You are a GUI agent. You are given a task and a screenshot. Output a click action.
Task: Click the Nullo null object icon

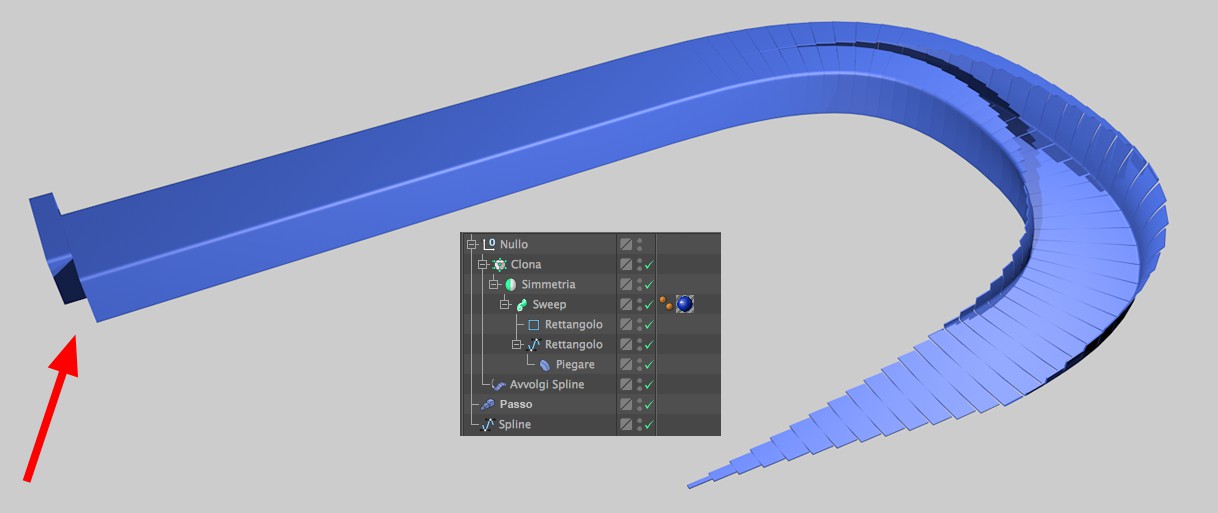[489, 244]
